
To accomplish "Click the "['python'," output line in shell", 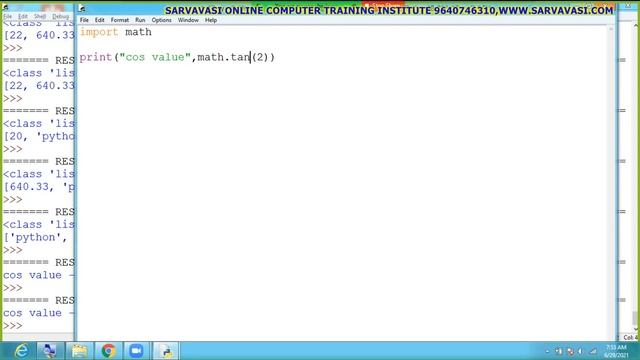I will point(35,237).
